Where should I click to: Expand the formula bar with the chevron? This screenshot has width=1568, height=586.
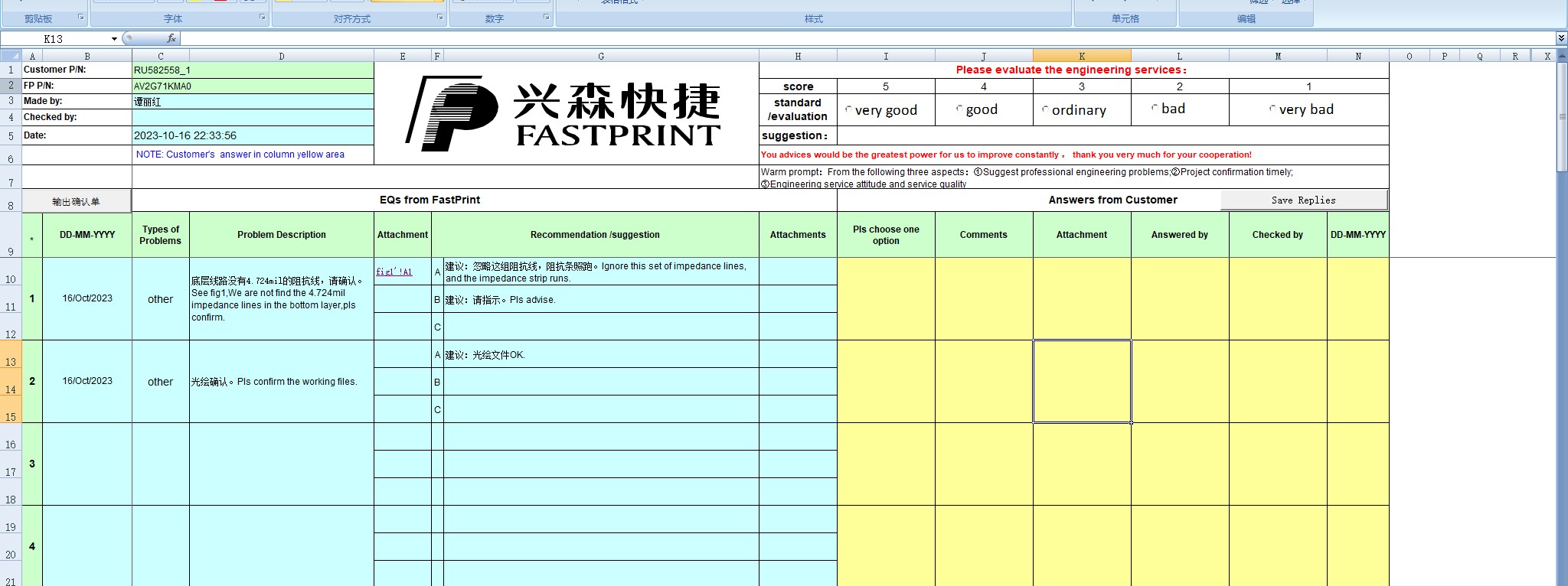(x=1561, y=38)
